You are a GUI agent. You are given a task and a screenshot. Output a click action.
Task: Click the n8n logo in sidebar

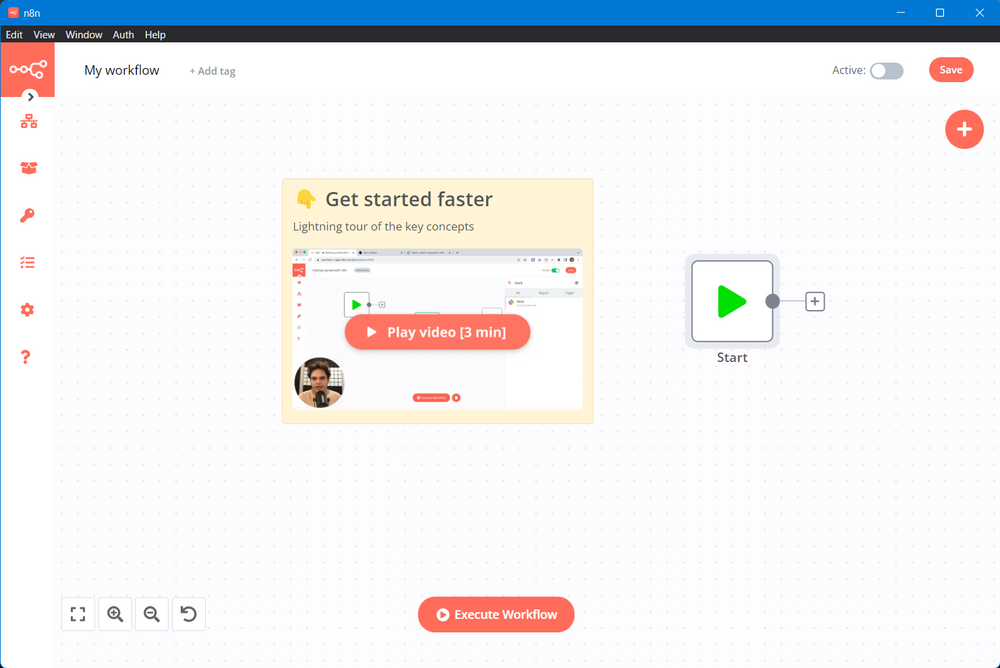pyautogui.click(x=27, y=69)
